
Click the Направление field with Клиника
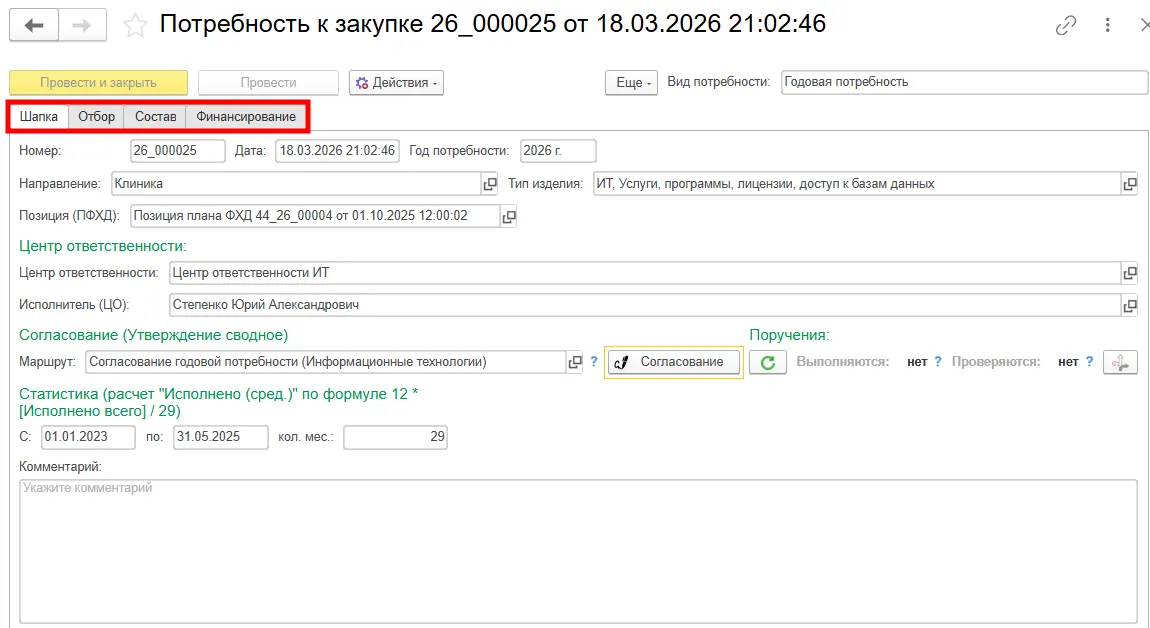tap(296, 184)
